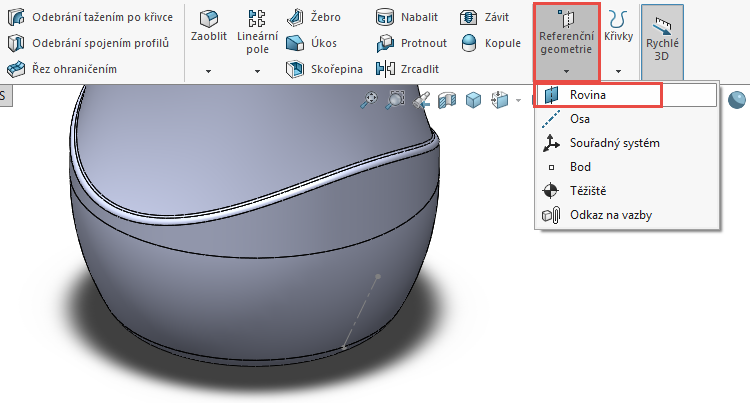
Task: Click the Zoom to Fit magnifier icon
Action: click(369, 100)
